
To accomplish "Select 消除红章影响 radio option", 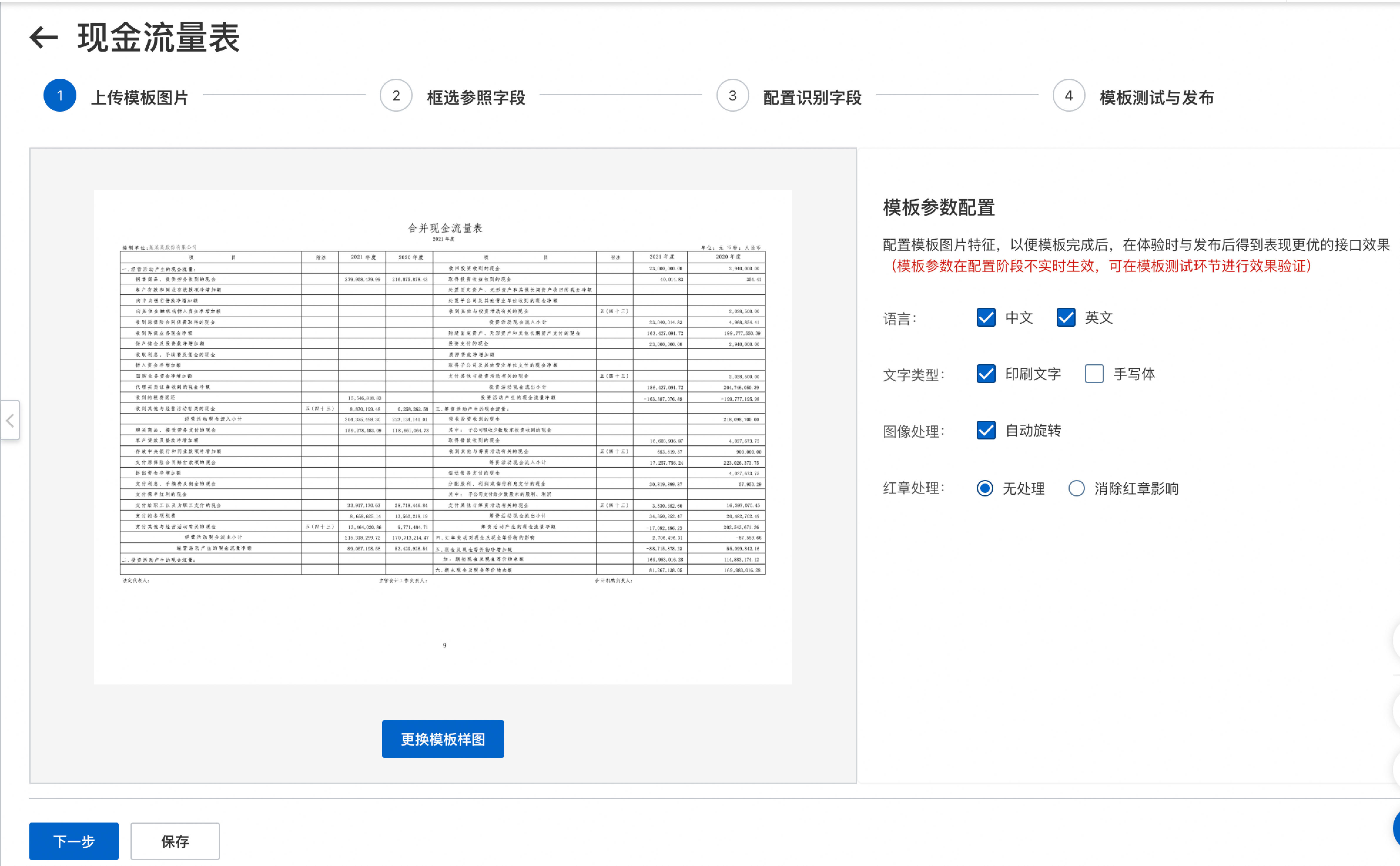I will tap(1076, 488).
